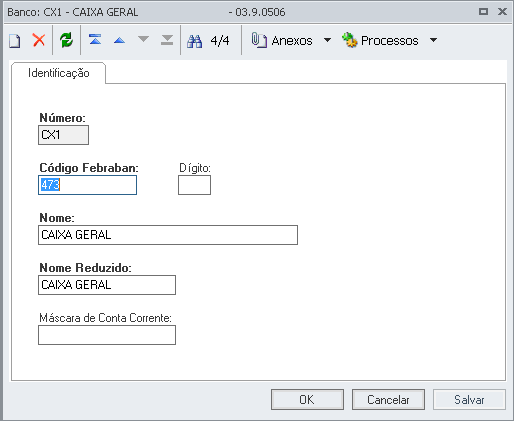Click the 4/4 record counter
The height and width of the screenshot is (421, 514).
tap(220, 41)
